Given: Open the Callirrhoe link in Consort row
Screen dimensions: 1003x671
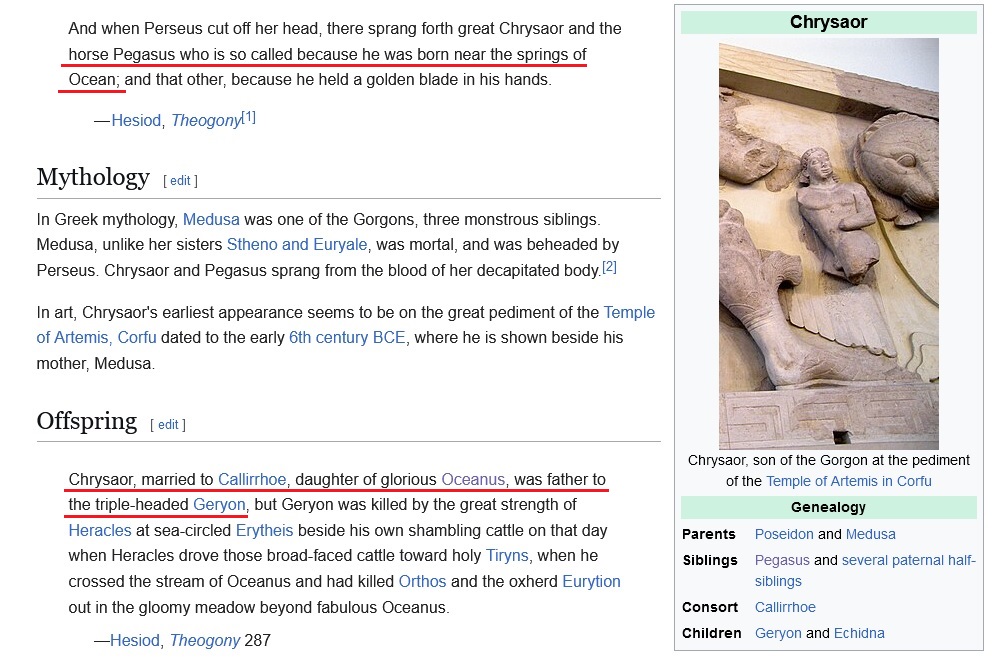Looking at the screenshot, I should pos(785,607).
